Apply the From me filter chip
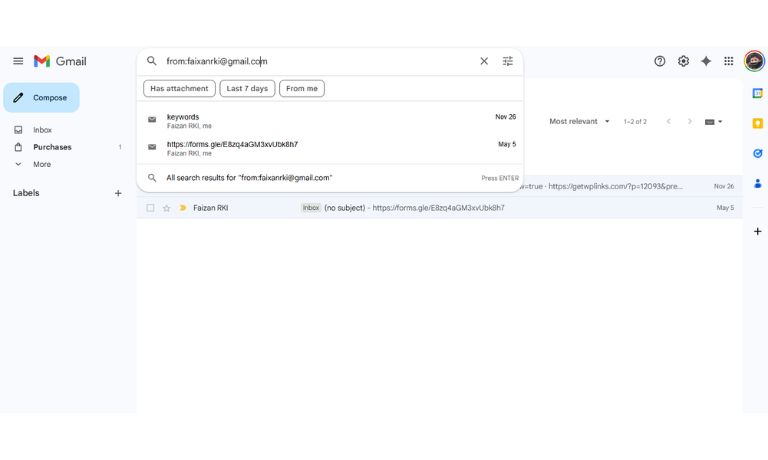The width and height of the screenshot is (768, 460). click(x=302, y=89)
